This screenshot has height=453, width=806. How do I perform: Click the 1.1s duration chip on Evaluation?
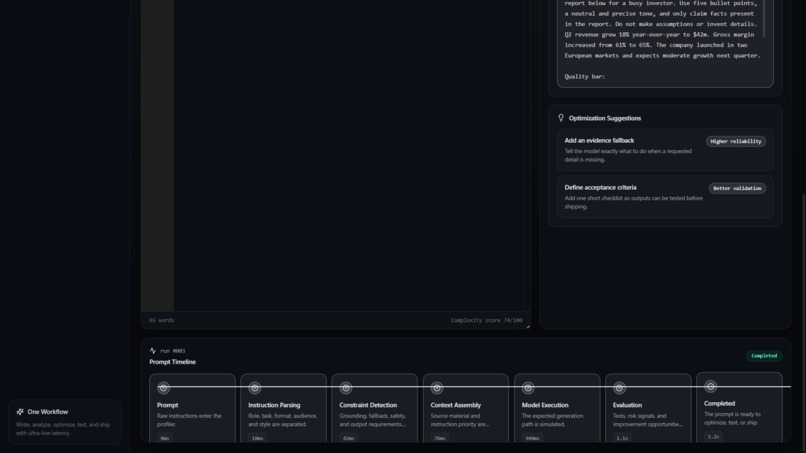pos(622,438)
